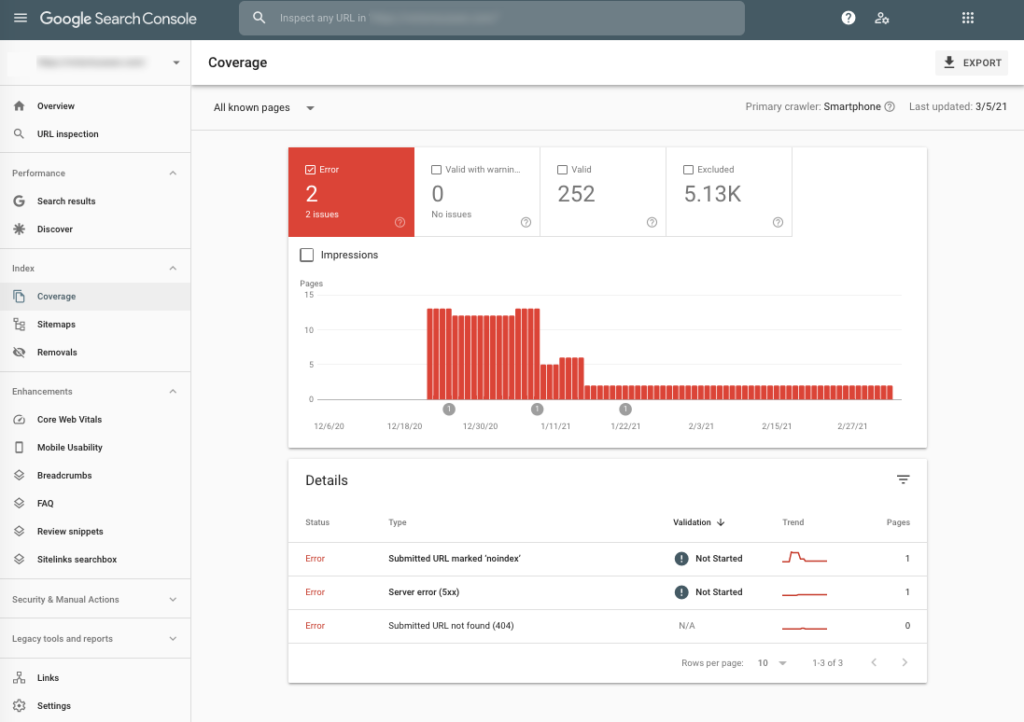Open the All known pages dropdown

tap(265, 108)
